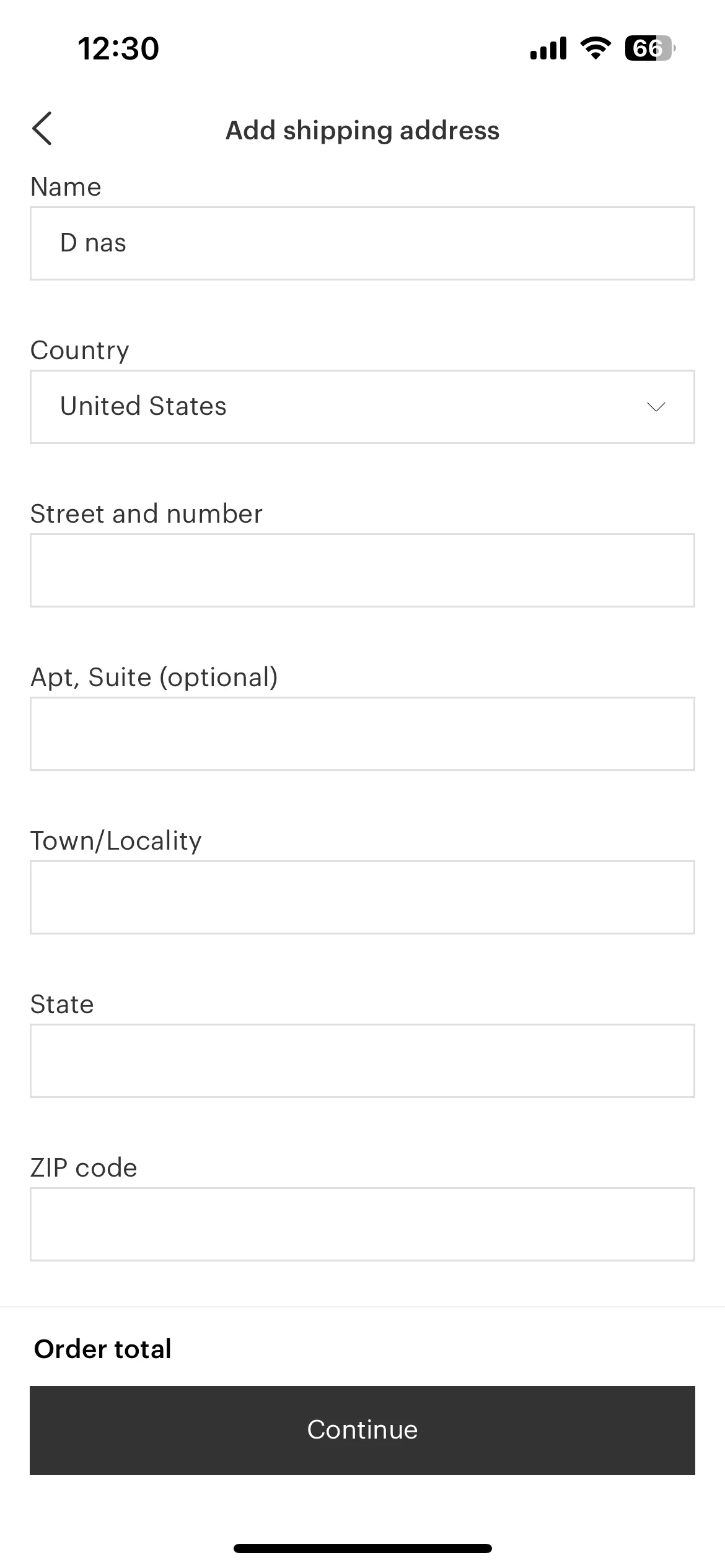Tap the 12:30 clock in status bar
The image size is (725, 1568).
pos(118,48)
